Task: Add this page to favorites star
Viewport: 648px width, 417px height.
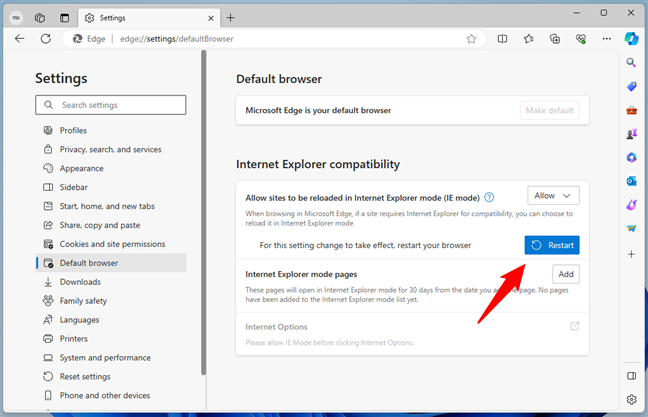Action: coord(471,39)
